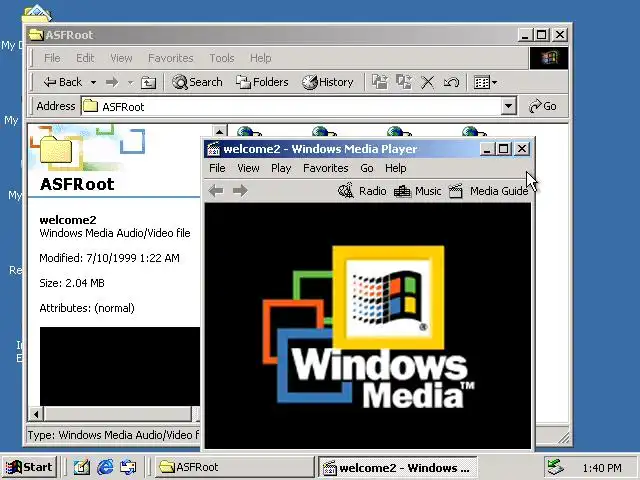Open the File menu in ASFRoot window
Screen dimensions: 640x480
click(x=52, y=58)
